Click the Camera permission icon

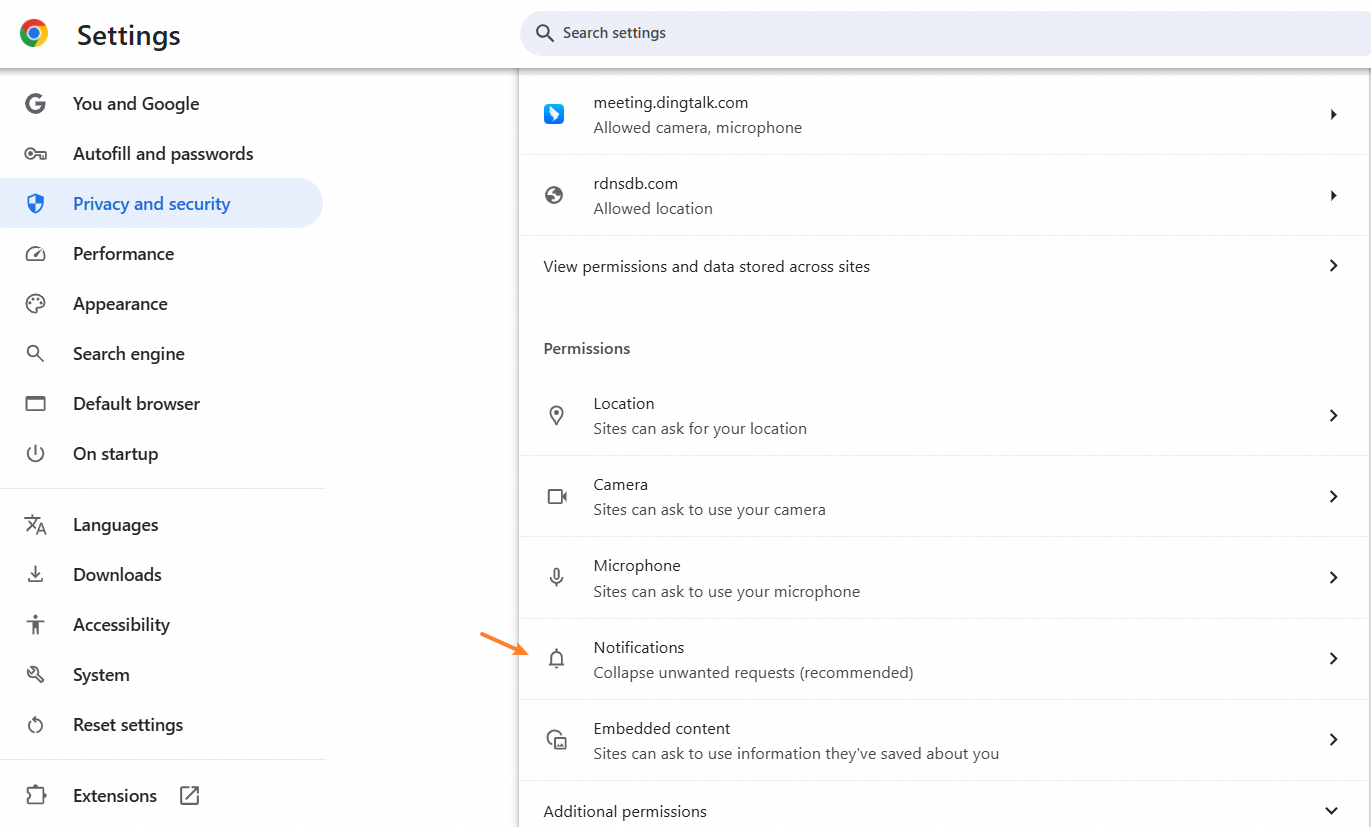click(557, 497)
